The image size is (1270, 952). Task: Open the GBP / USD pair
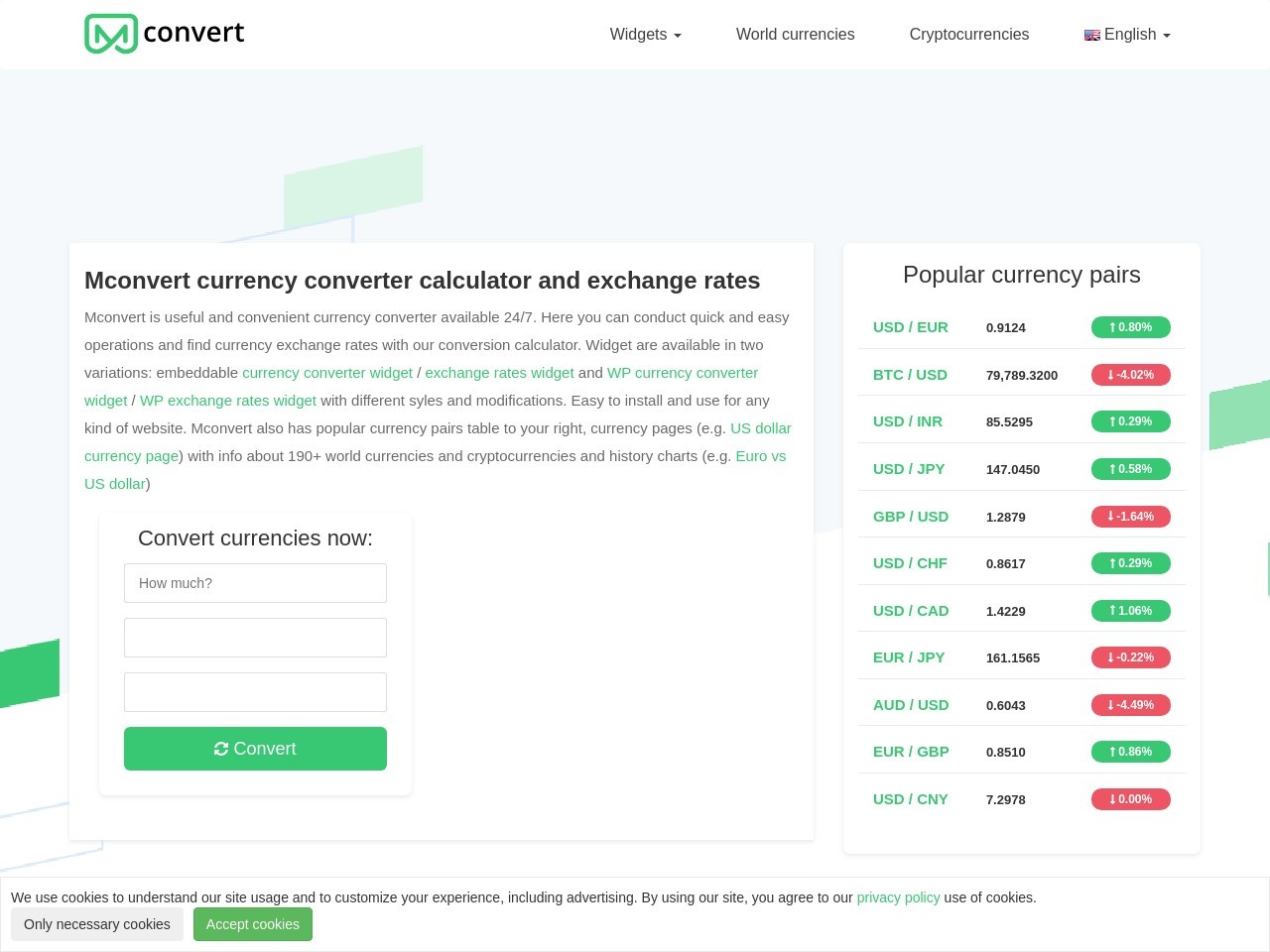[x=911, y=517]
